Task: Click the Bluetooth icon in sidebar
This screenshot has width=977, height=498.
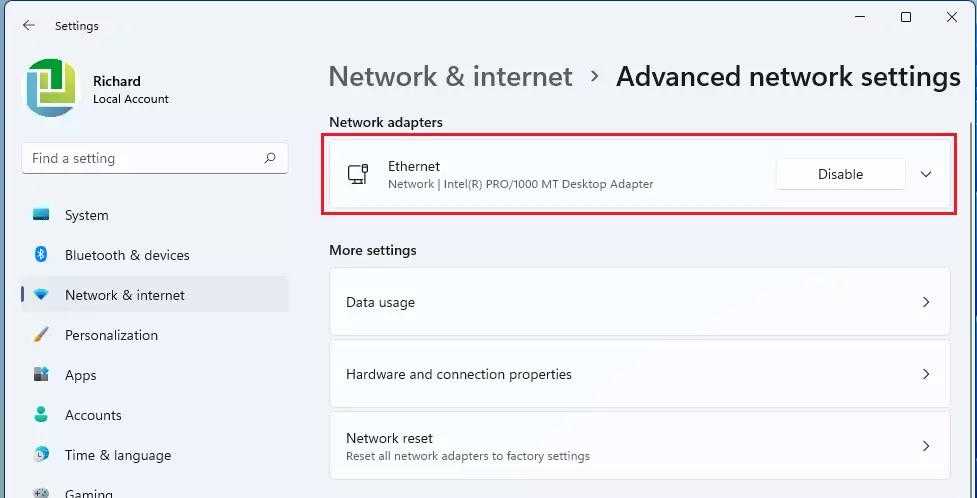Action: tap(41, 255)
